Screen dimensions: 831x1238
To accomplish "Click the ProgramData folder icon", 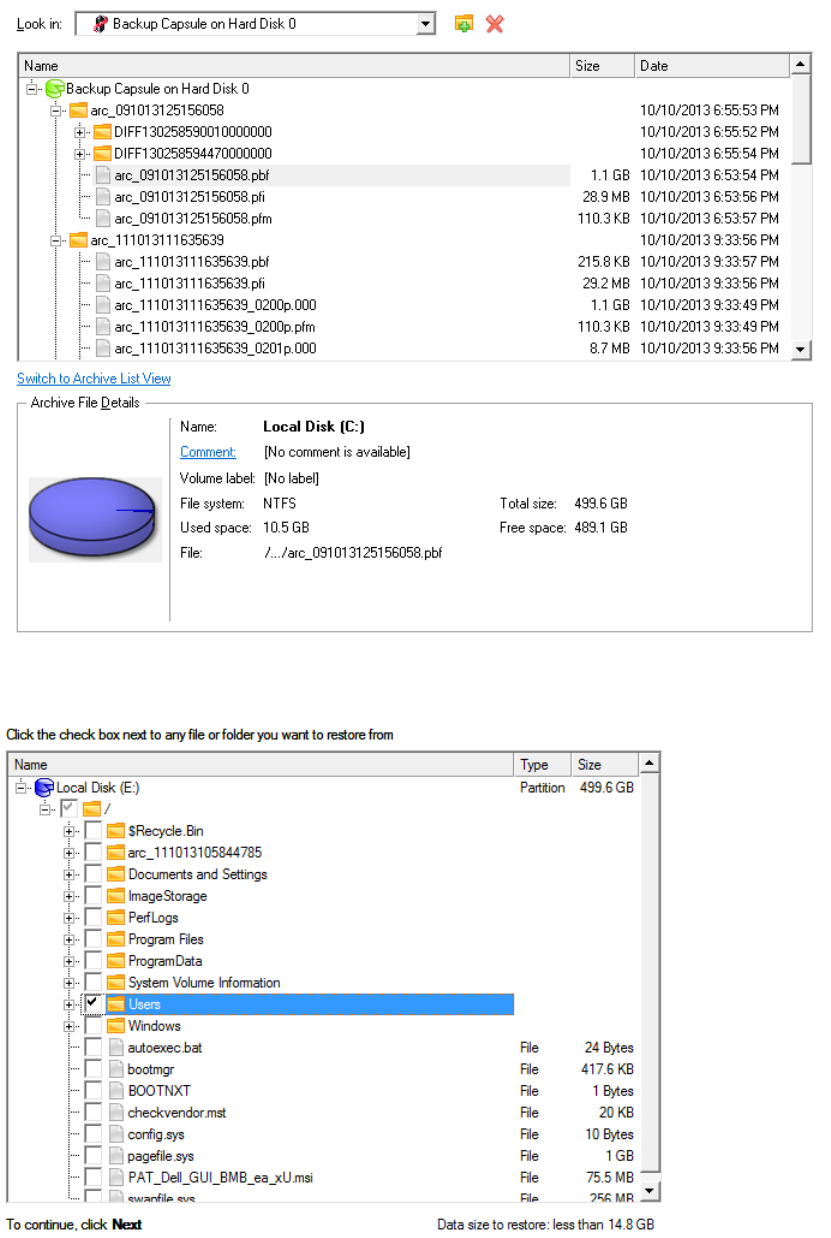I will [116, 961].
